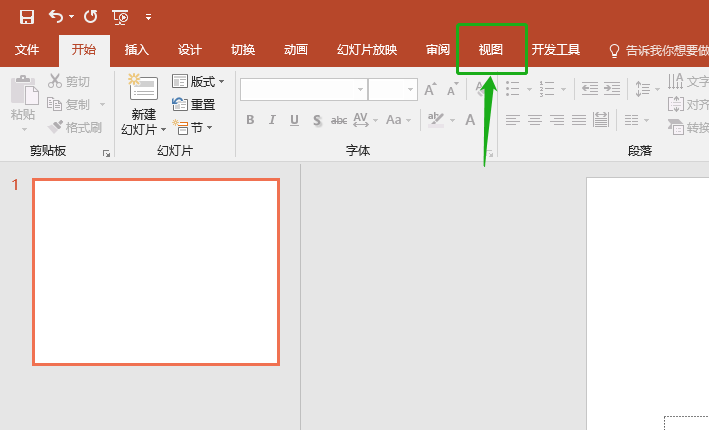
Task: Start slideshow from beginning icon
Action: click(x=120, y=17)
